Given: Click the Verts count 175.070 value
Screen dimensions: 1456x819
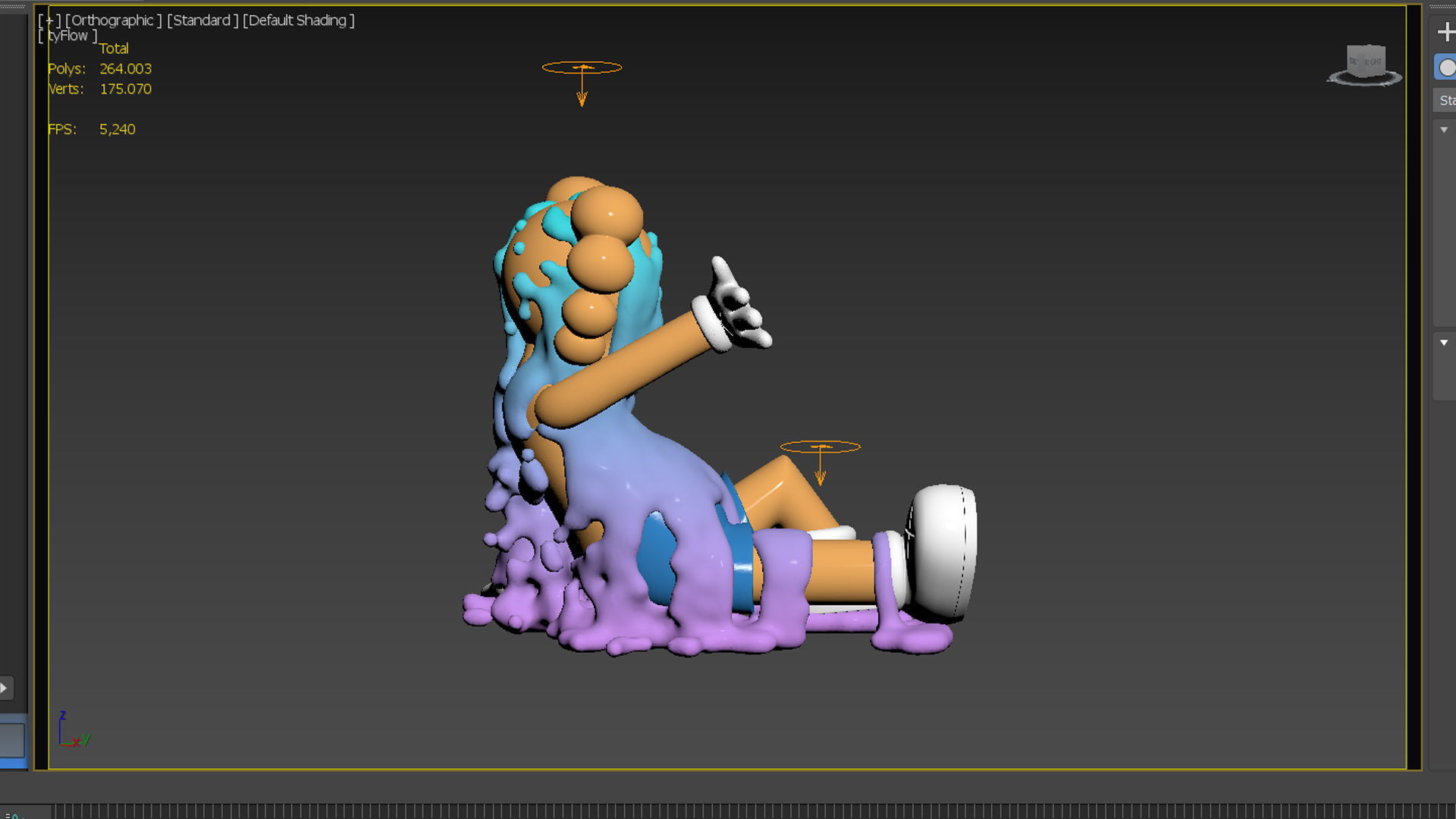Looking at the screenshot, I should (126, 89).
